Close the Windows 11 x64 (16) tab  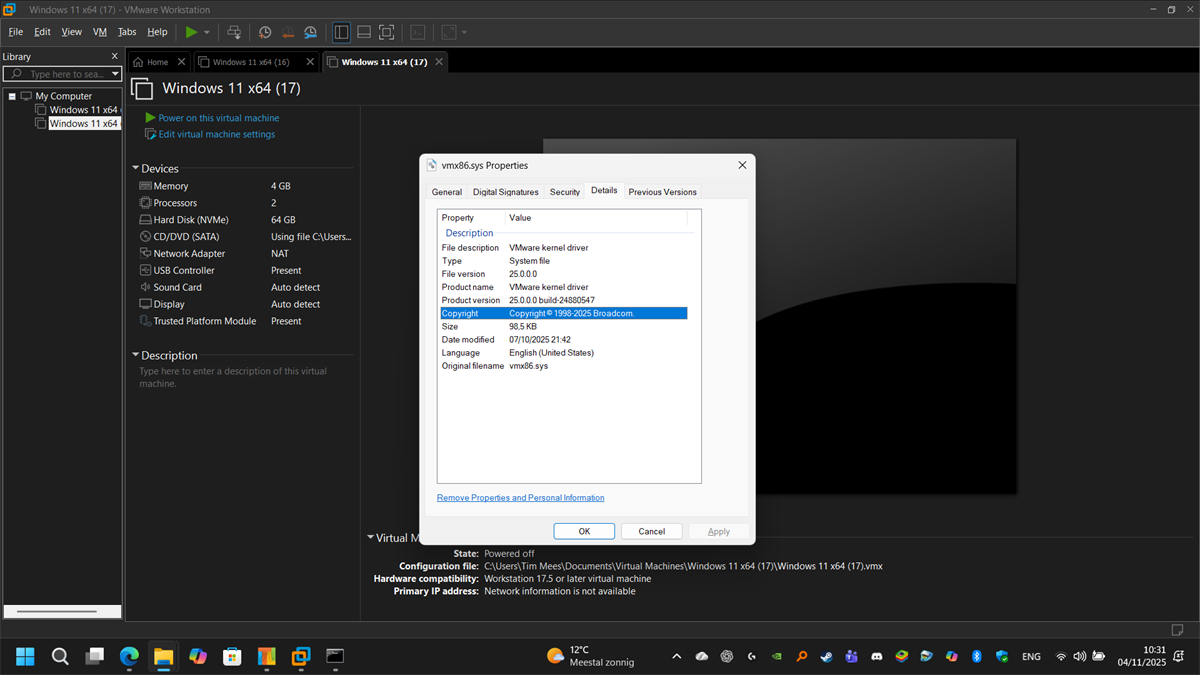(309, 62)
